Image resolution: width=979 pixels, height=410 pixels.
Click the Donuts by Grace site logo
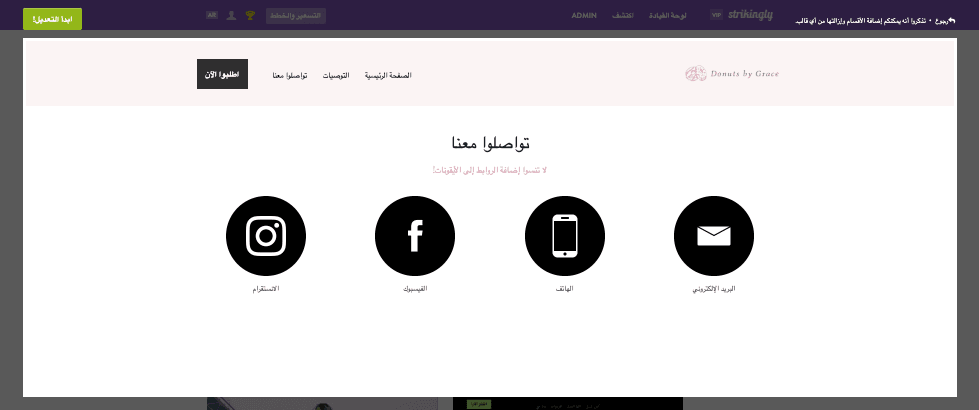732,74
